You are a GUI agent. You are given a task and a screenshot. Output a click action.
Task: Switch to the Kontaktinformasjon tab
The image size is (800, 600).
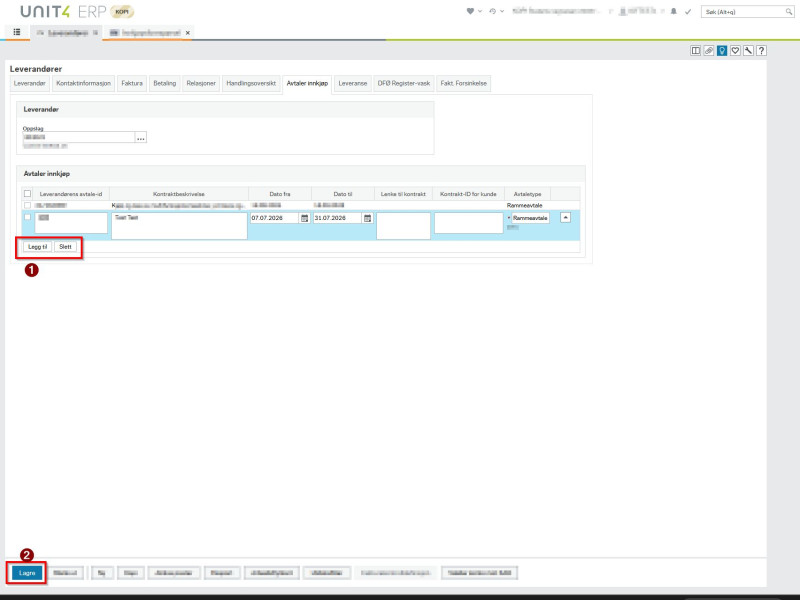(x=84, y=83)
